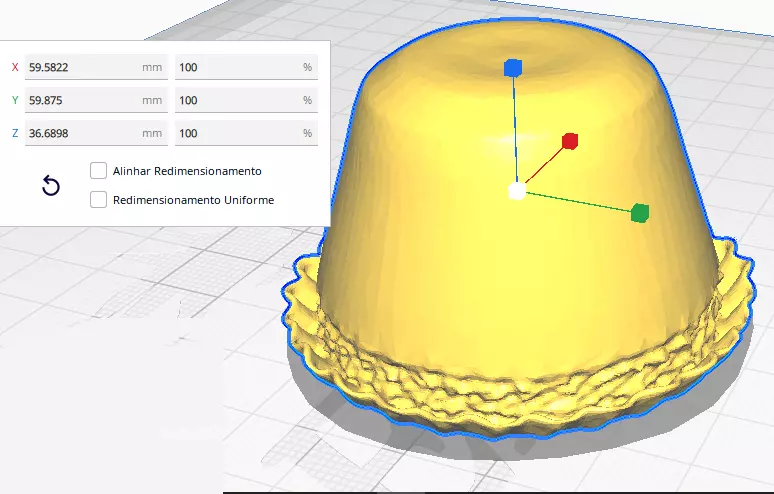Grab the blue Z-axis scale handle
This screenshot has height=494, width=774.
pos(513,68)
